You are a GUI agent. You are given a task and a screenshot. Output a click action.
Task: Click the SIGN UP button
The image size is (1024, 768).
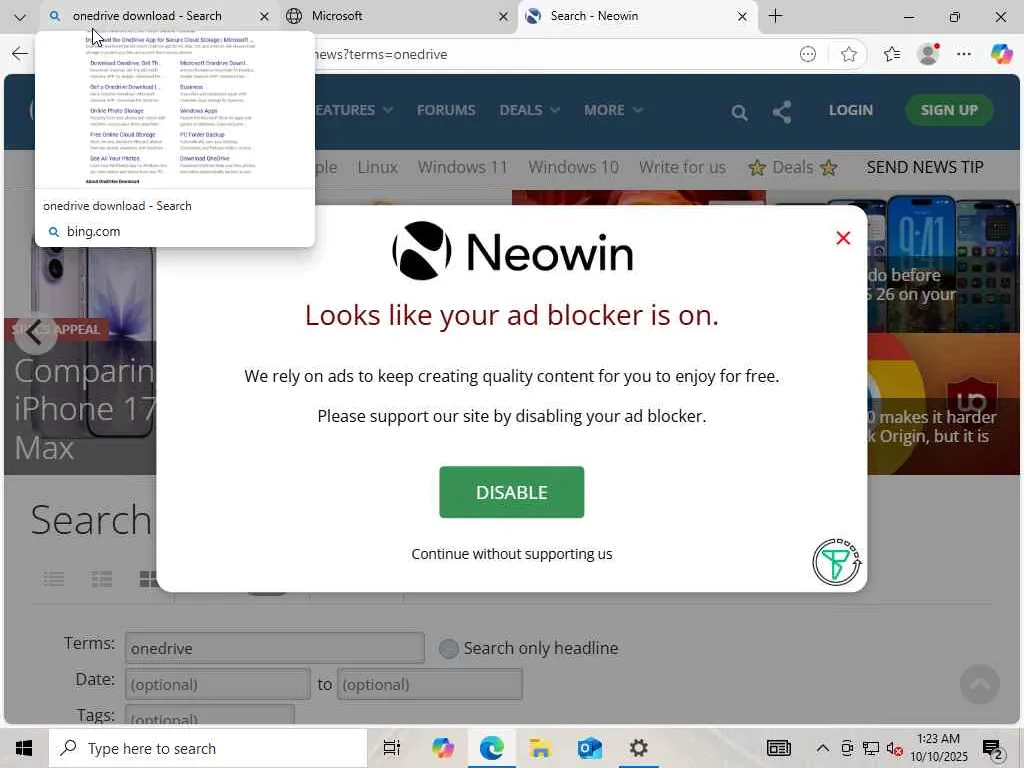coord(949,110)
